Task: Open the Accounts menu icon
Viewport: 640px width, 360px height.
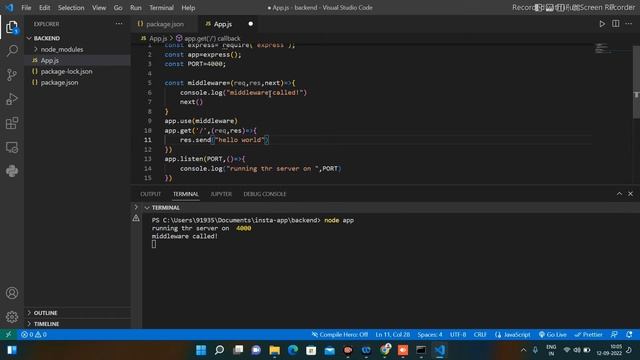Action: [x=12, y=293]
